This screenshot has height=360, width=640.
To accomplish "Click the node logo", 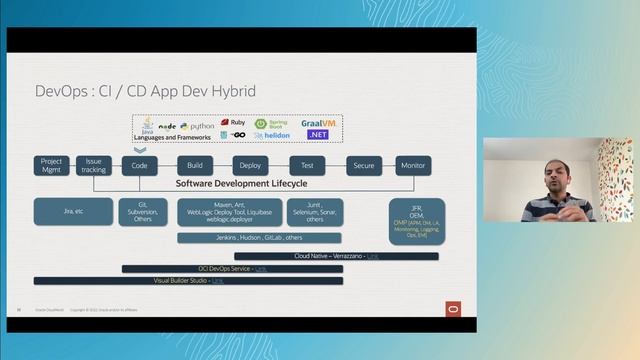I will 167,127.
